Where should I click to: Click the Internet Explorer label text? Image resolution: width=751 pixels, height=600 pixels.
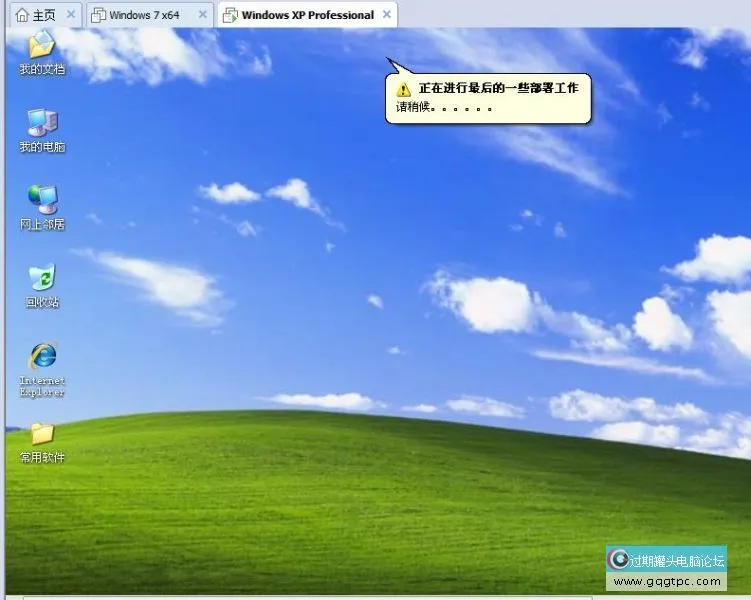[42, 386]
